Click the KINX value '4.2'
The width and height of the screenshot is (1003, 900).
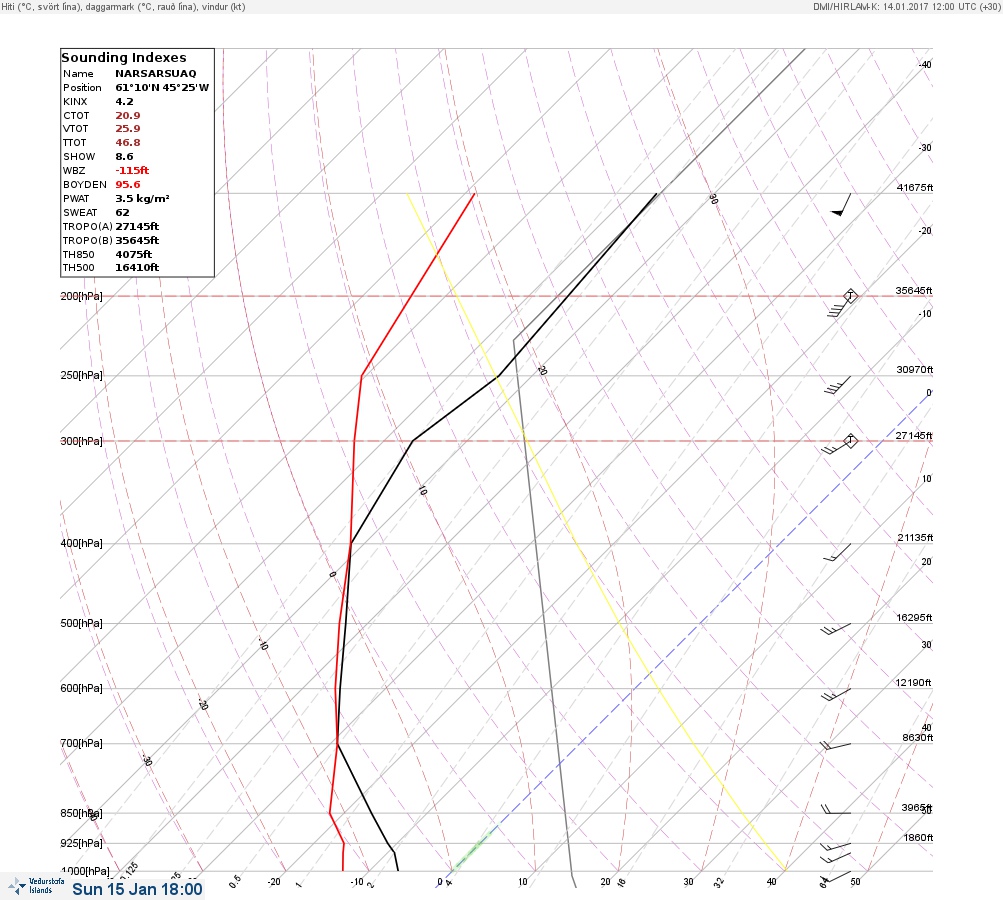tap(124, 102)
